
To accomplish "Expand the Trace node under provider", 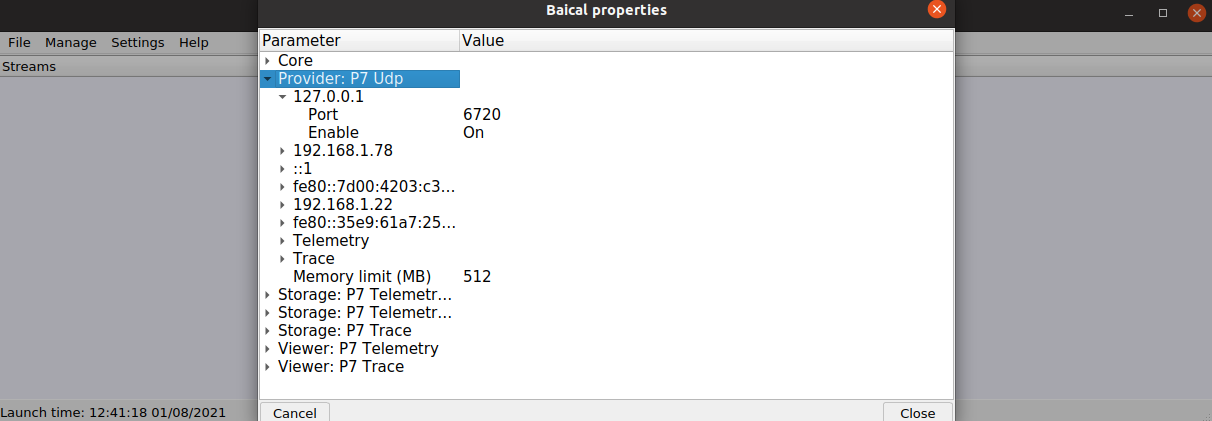I will coord(282,259).
